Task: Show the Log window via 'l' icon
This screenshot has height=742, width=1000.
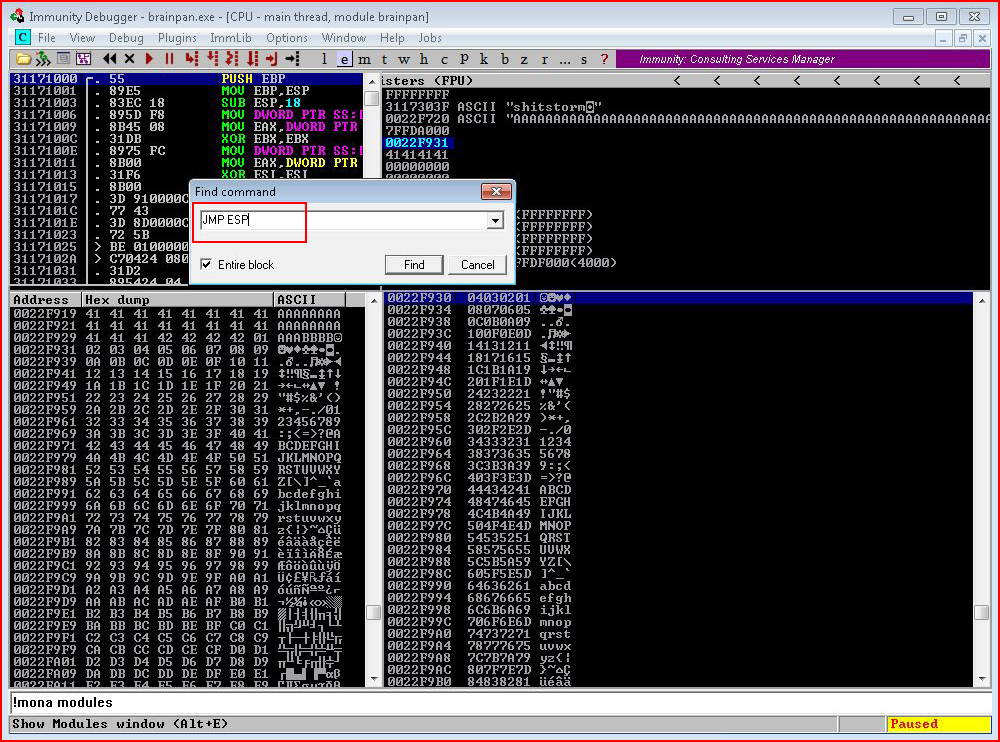Action: tap(325, 59)
